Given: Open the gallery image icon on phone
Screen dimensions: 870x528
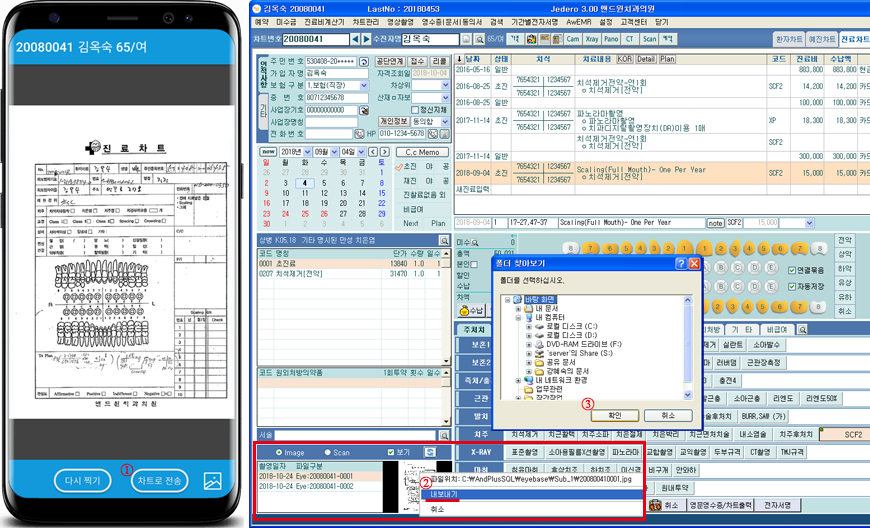Looking at the screenshot, I should click(212, 480).
